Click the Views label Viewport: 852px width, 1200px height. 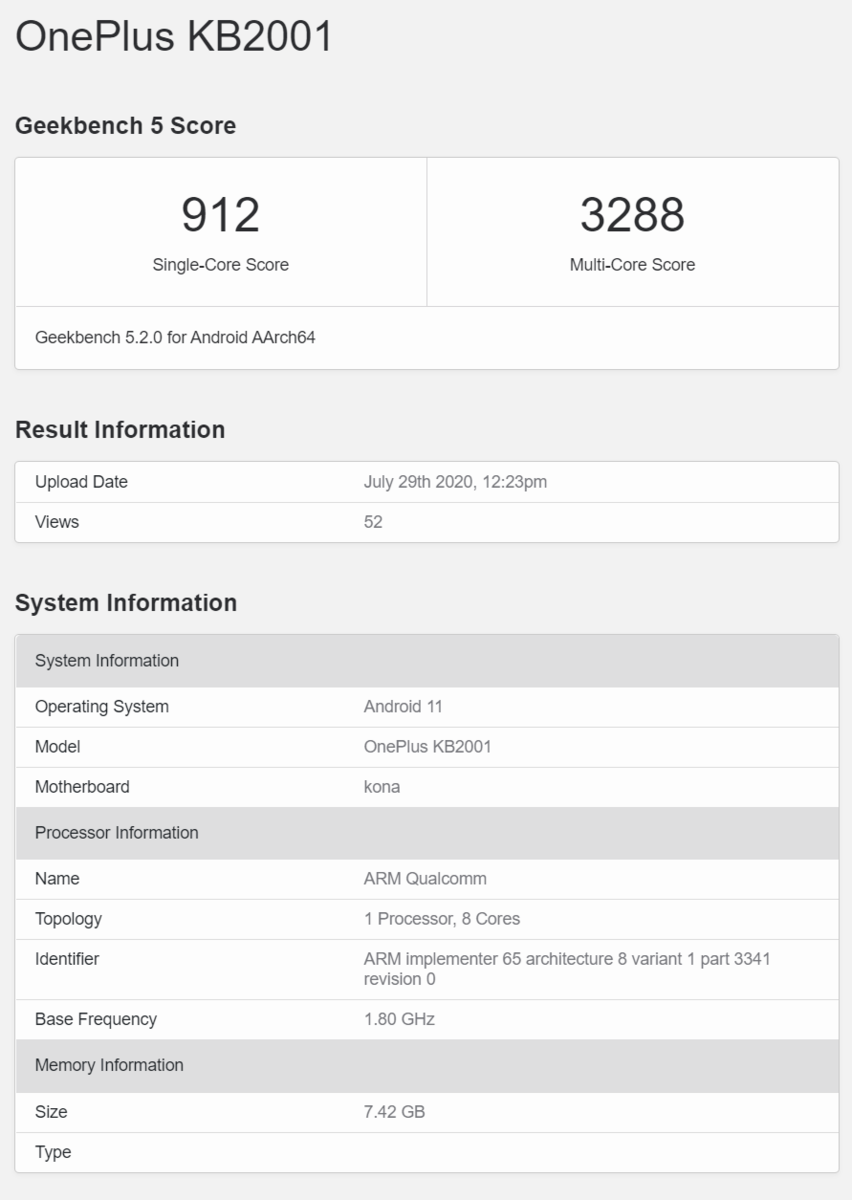57,522
